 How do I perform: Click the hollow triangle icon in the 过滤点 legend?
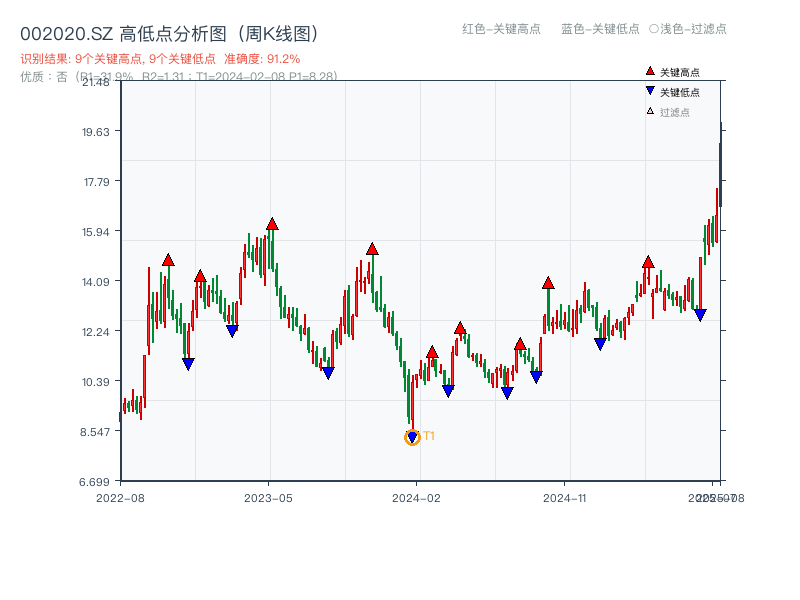point(650,111)
